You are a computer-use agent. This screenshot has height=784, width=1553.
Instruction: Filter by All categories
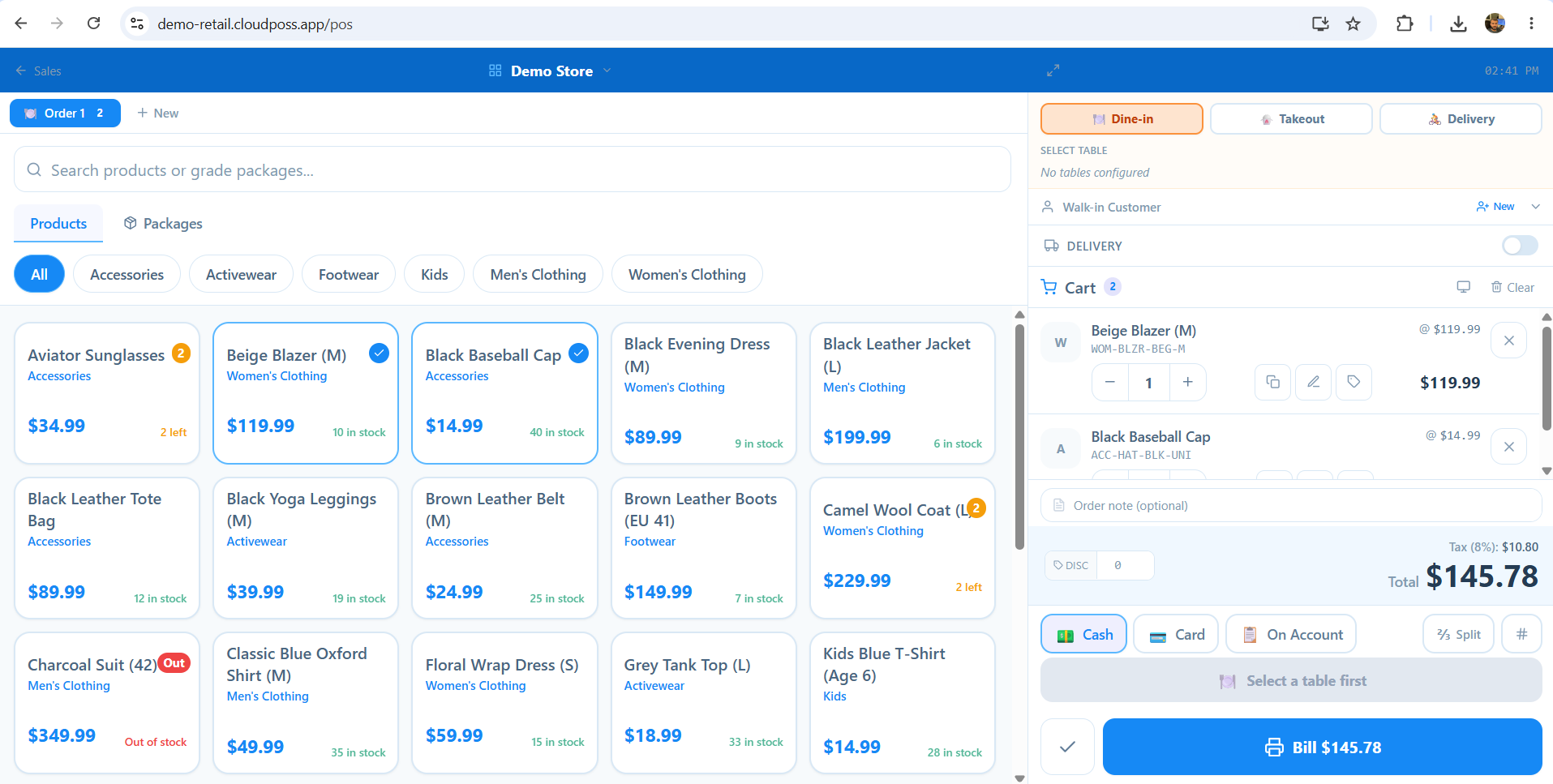tap(39, 274)
